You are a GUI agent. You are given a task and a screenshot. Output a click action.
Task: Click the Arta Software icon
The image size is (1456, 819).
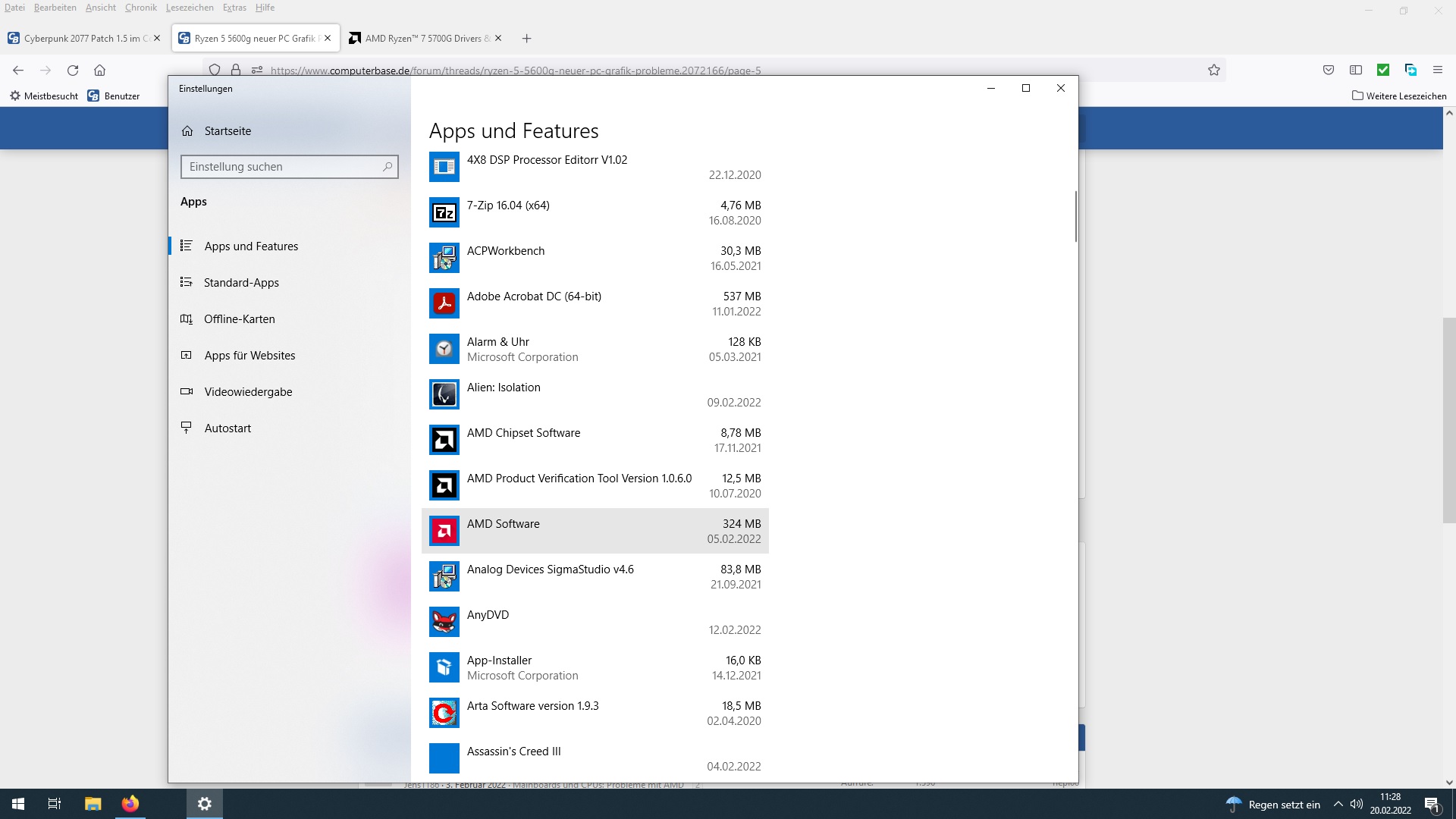coord(444,714)
